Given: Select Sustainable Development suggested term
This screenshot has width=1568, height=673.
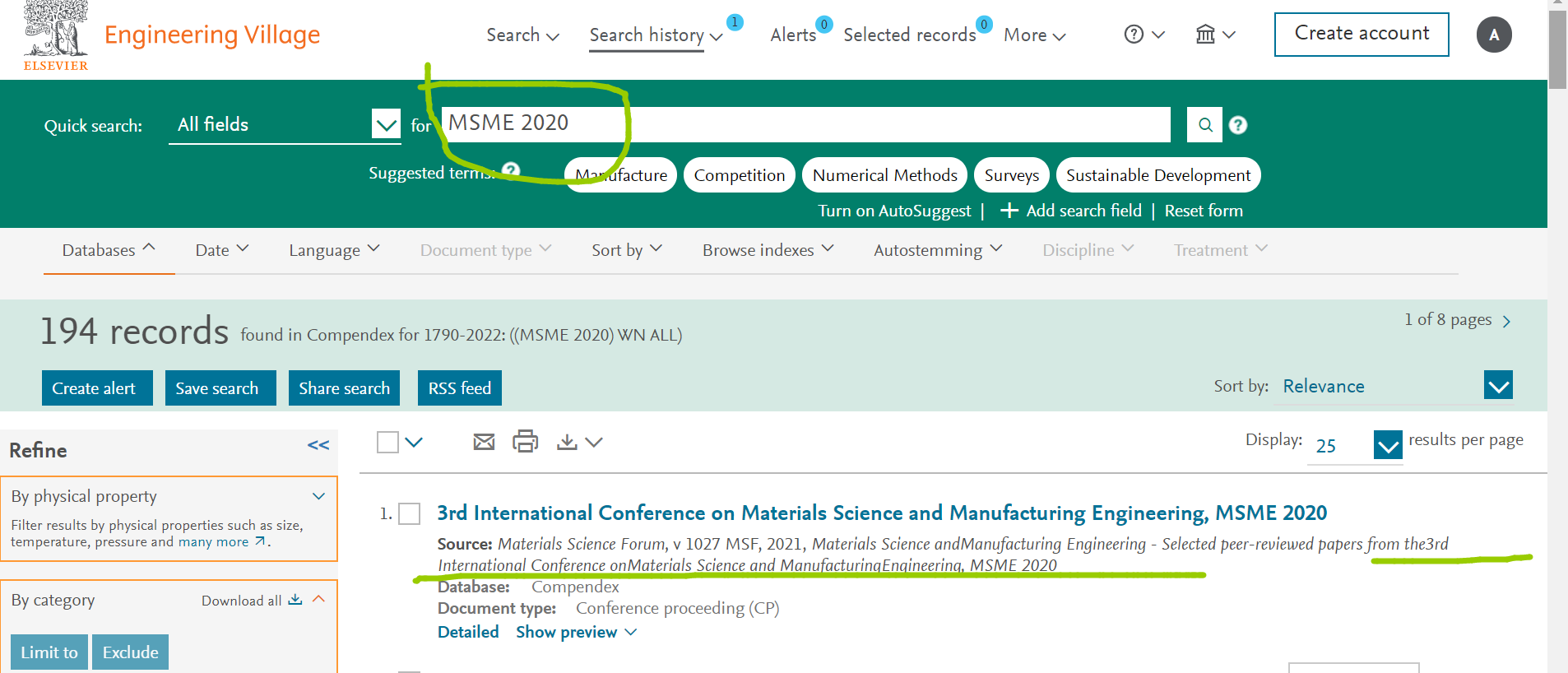Looking at the screenshot, I should click(x=1158, y=174).
